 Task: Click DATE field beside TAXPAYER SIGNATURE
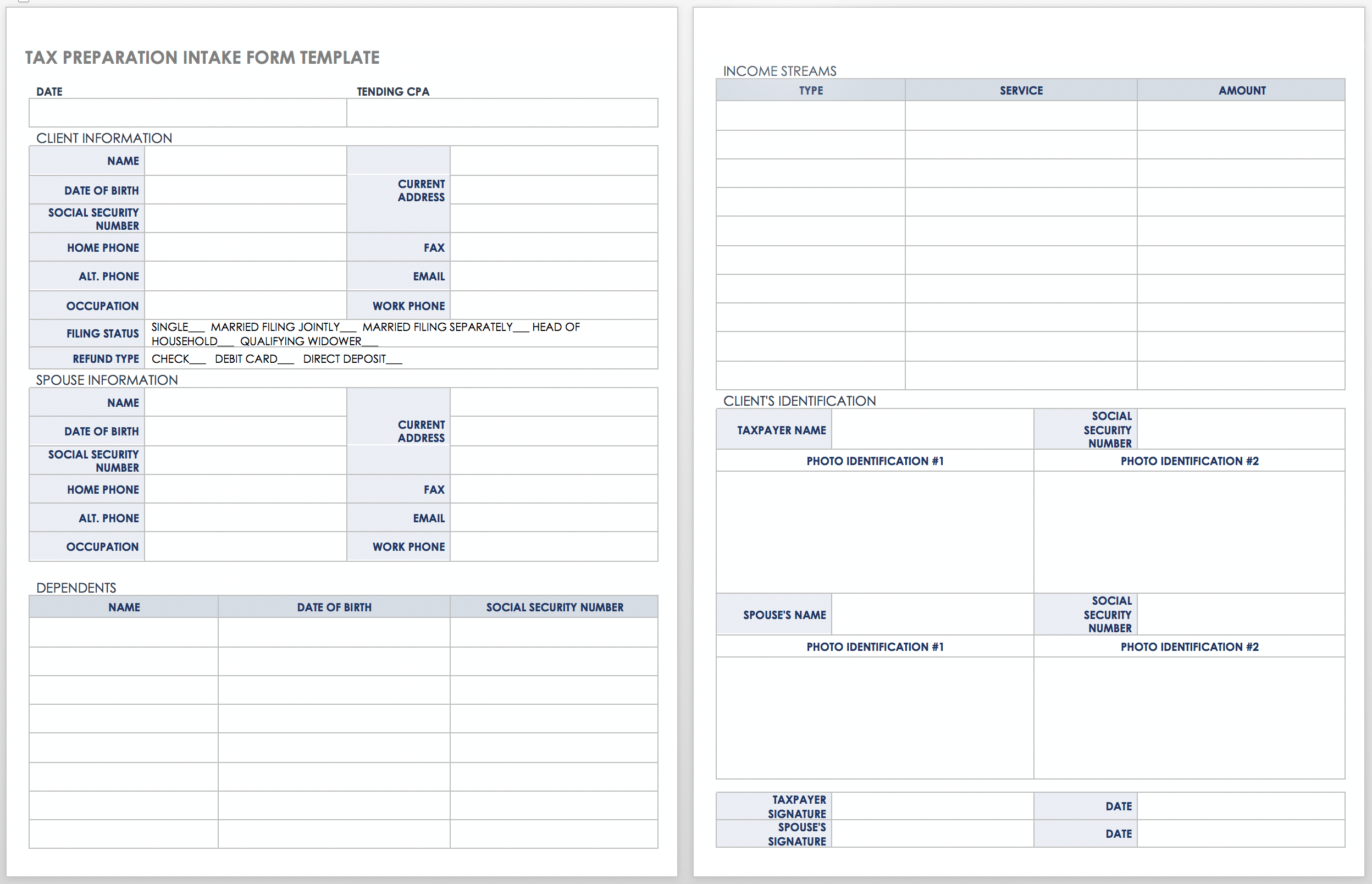tap(1241, 806)
